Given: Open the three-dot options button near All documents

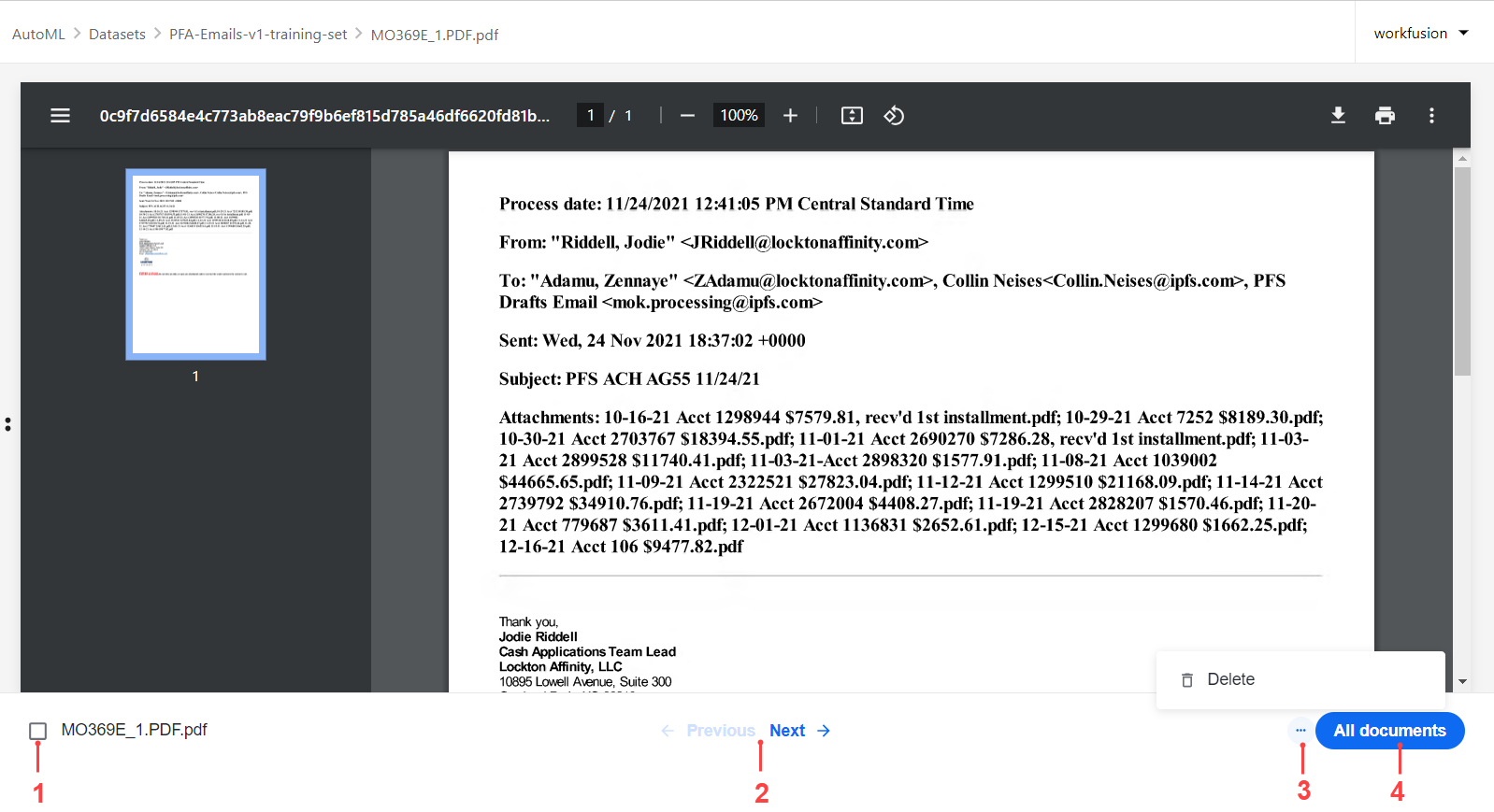Looking at the screenshot, I should [x=1300, y=731].
